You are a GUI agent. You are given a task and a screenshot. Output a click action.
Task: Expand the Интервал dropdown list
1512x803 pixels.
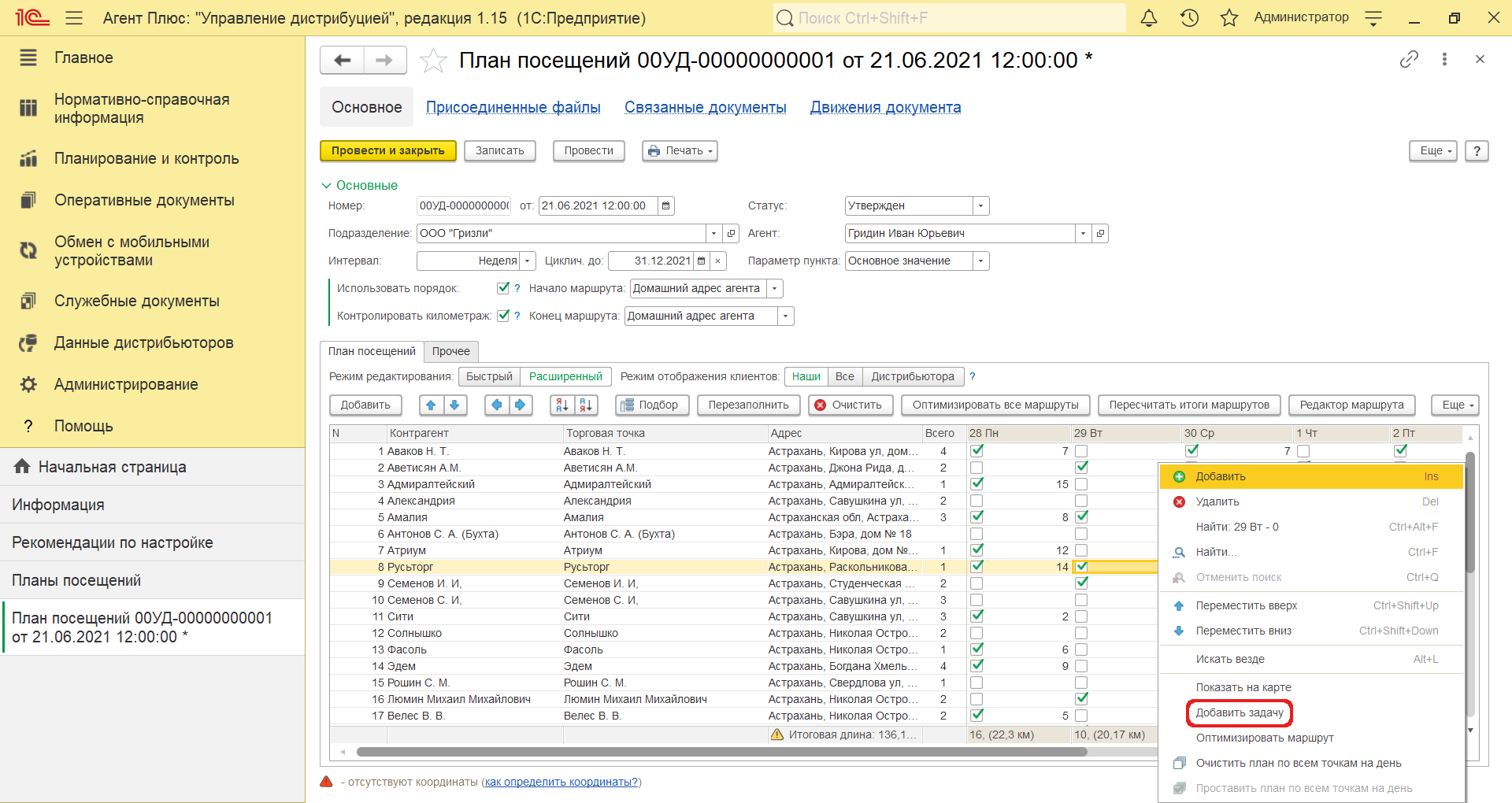528,261
